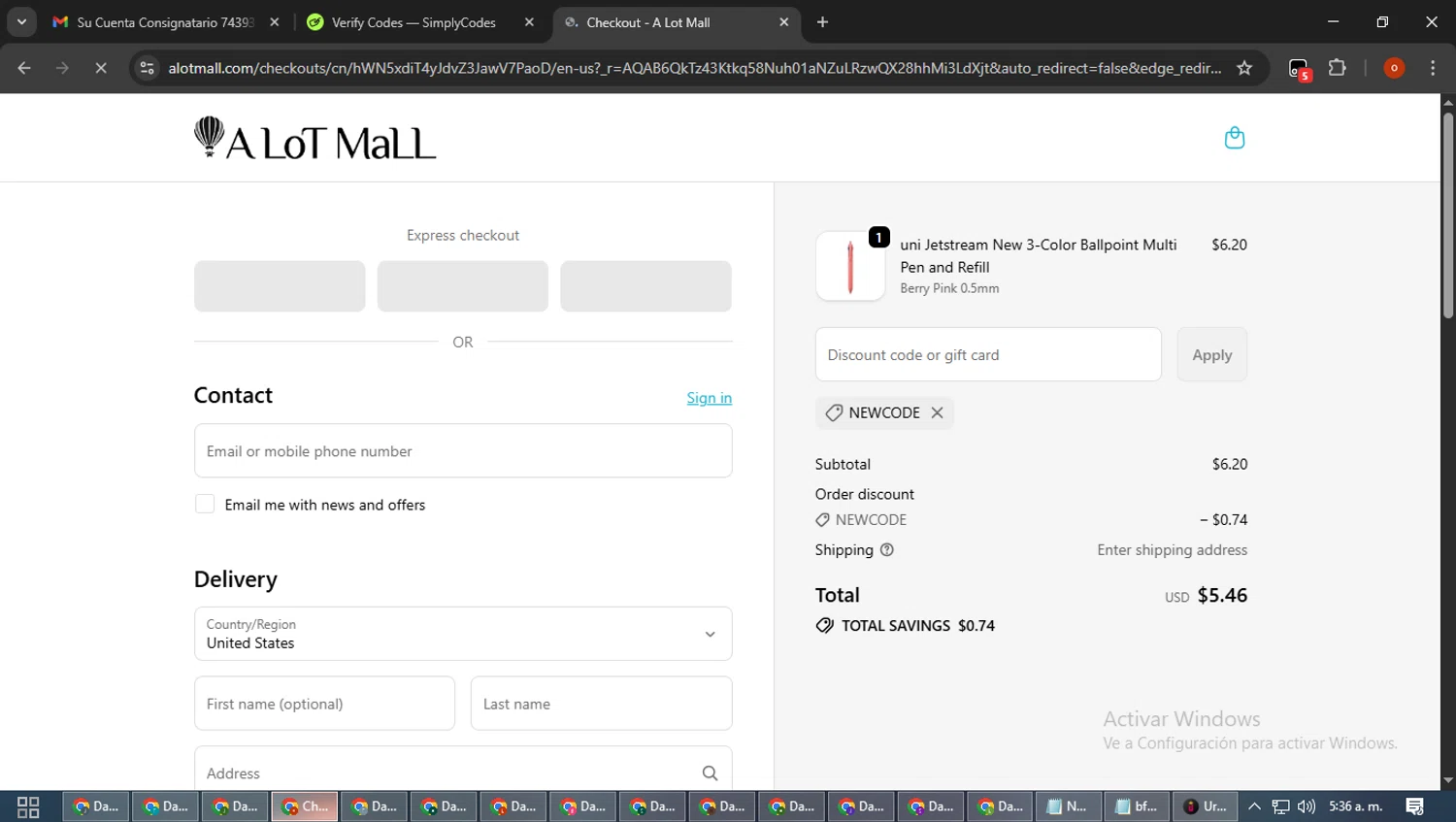This screenshot has width=1456, height=822.
Task: Switch to the Su Cuenta Consignatario Gmail tab
Action: (x=167, y=22)
